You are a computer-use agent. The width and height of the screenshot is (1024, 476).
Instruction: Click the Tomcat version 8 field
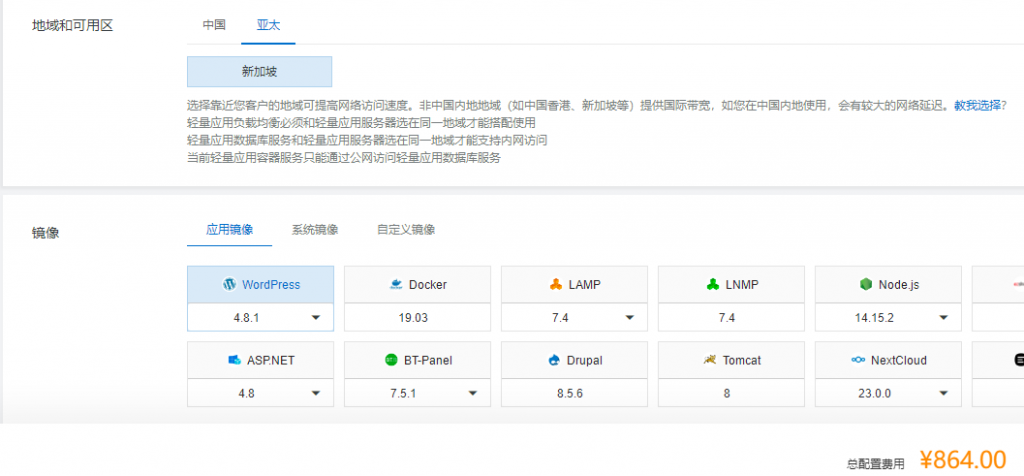coord(731,394)
